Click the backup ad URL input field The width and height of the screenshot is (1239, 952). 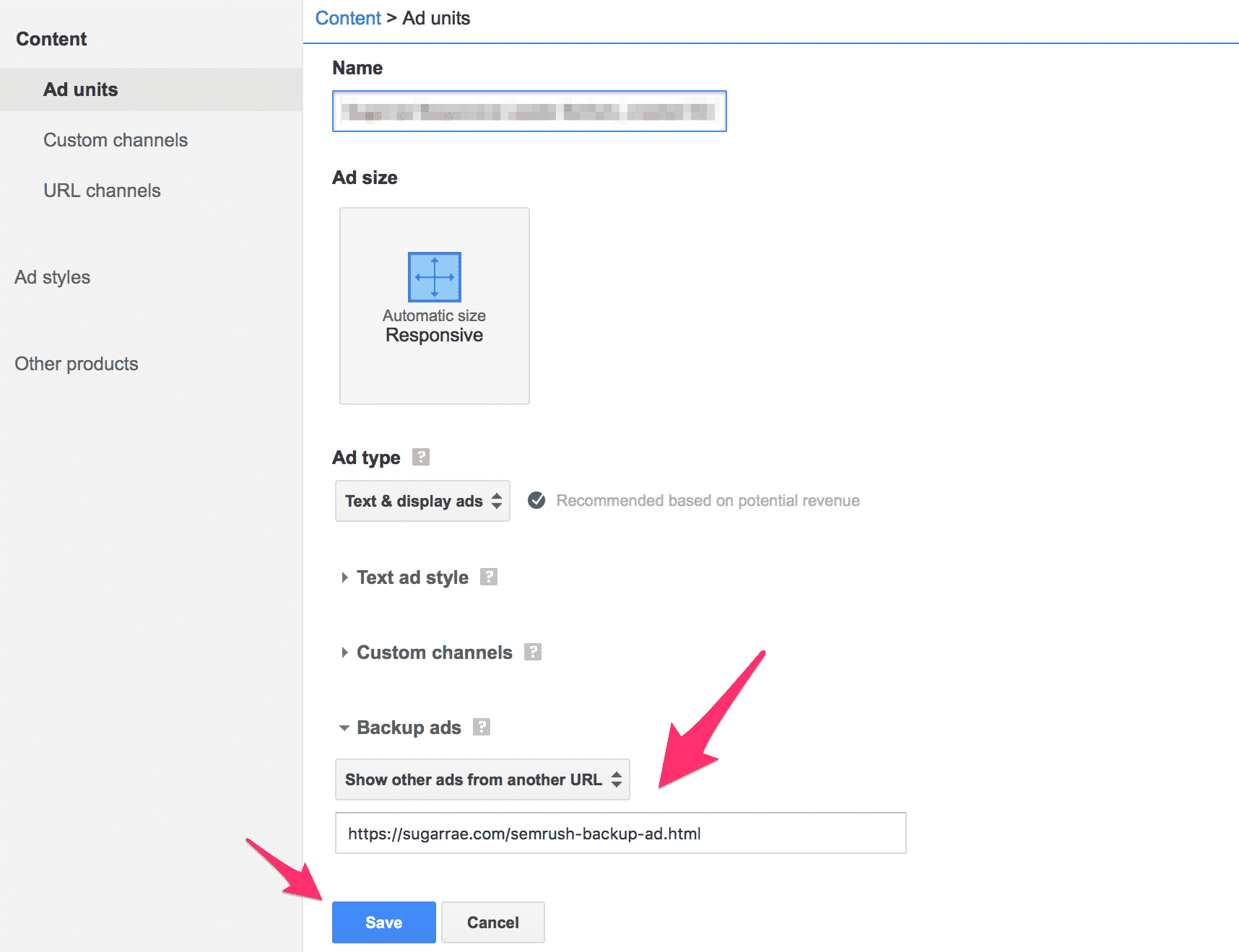(x=620, y=834)
